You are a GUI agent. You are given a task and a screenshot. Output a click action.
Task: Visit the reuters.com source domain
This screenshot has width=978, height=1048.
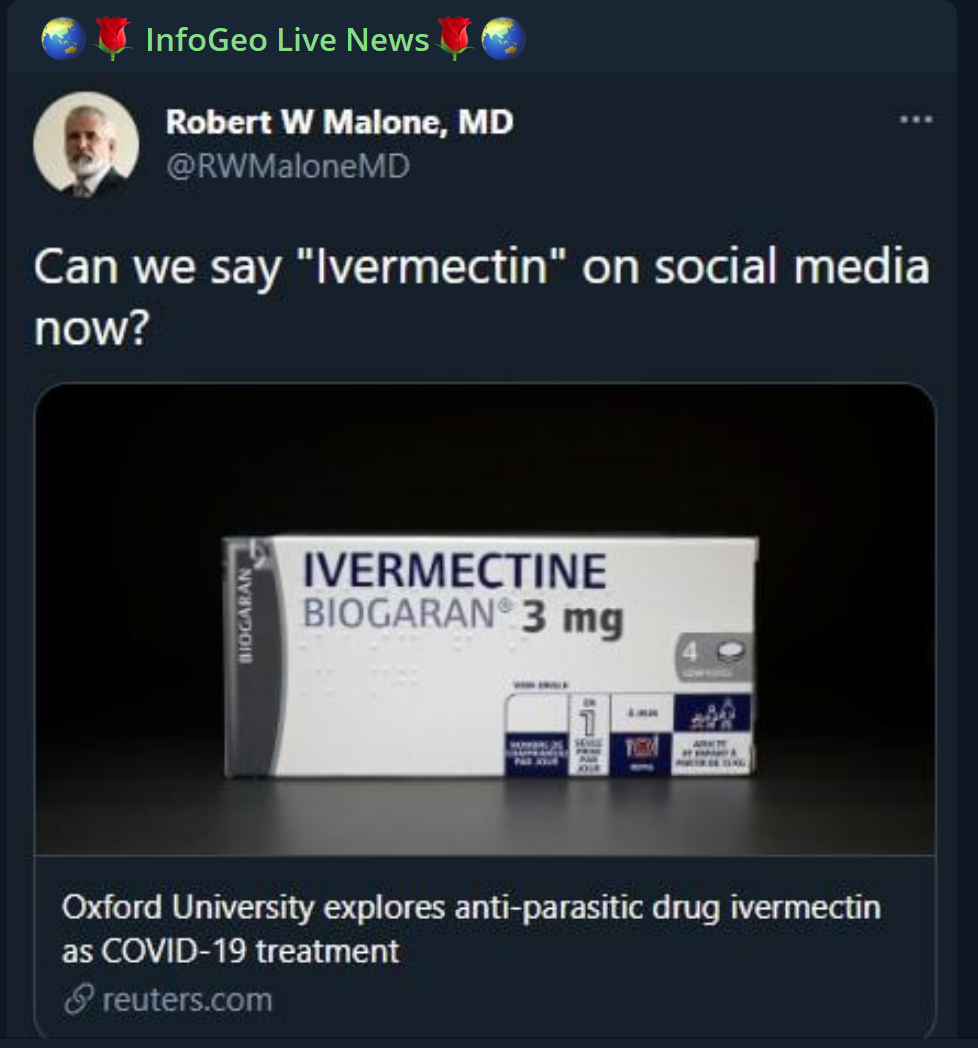(186, 1000)
